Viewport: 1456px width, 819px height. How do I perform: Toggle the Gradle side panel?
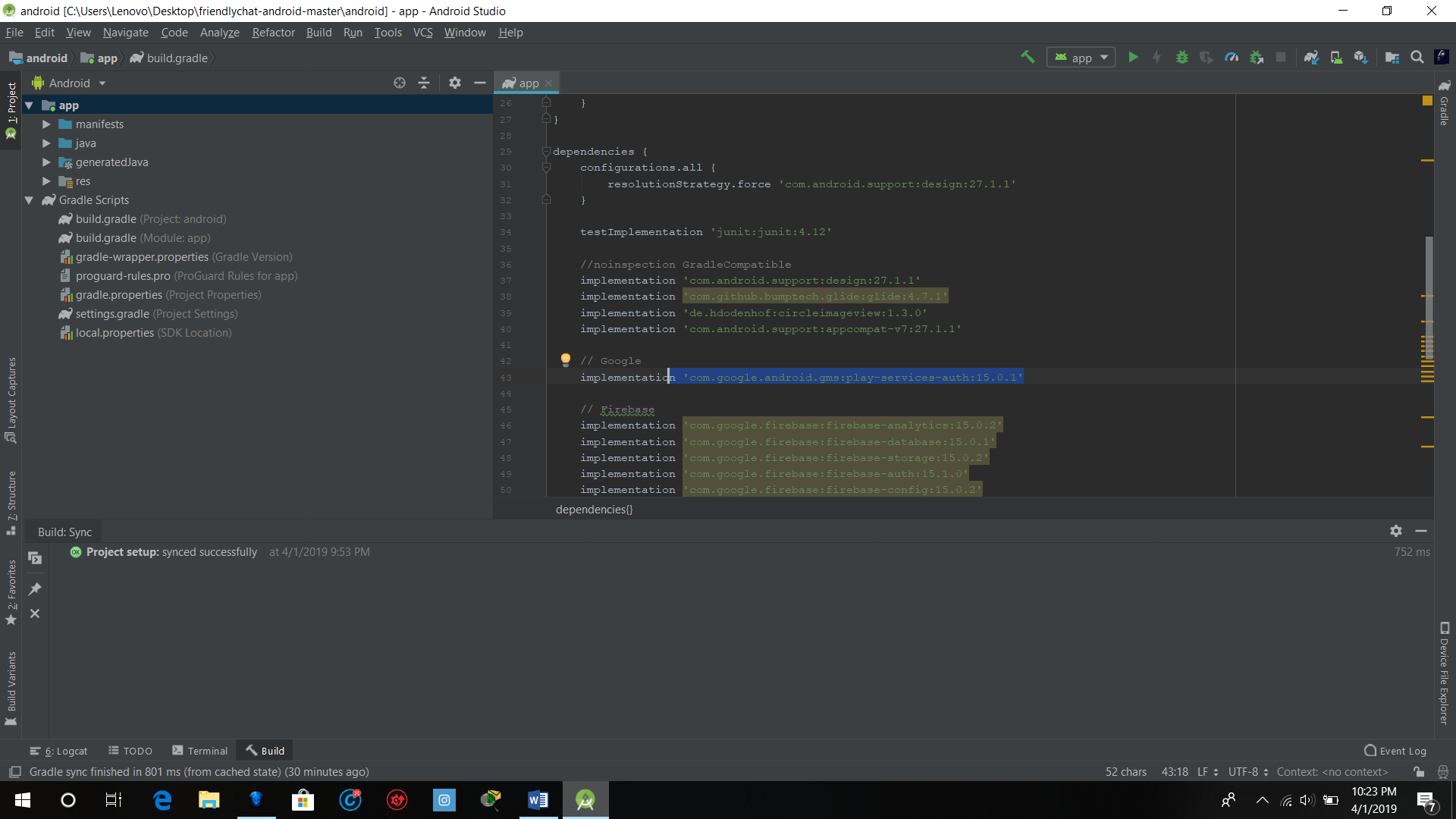pyautogui.click(x=1444, y=102)
